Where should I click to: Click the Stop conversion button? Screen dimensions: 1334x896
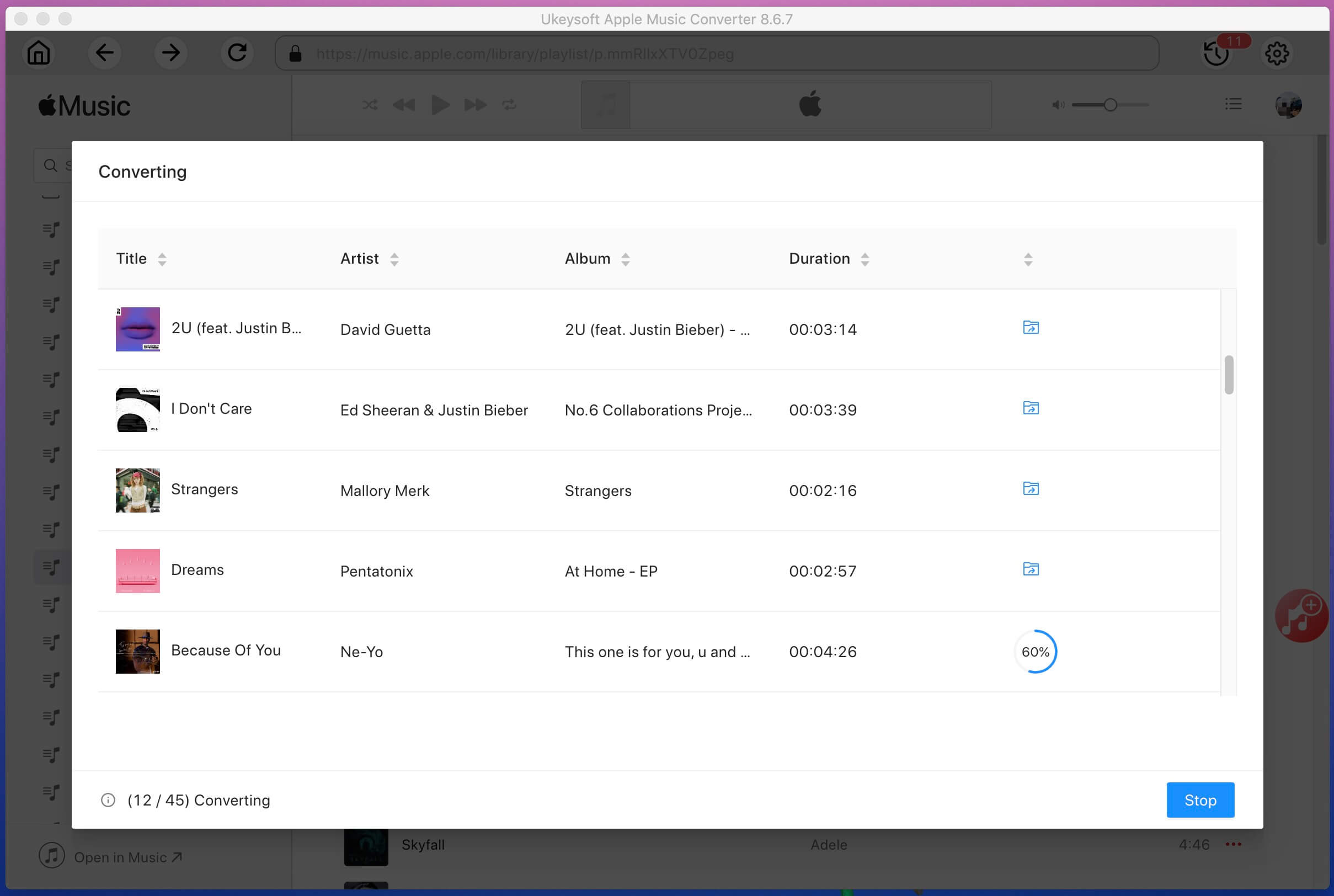tap(1200, 800)
